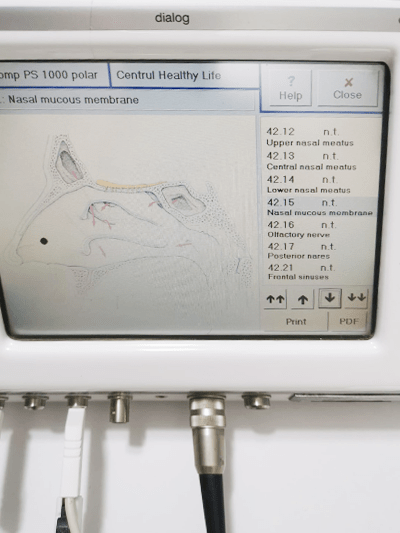Select highlighted 42.15 Nasal mucous membrane

coord(320,207)
